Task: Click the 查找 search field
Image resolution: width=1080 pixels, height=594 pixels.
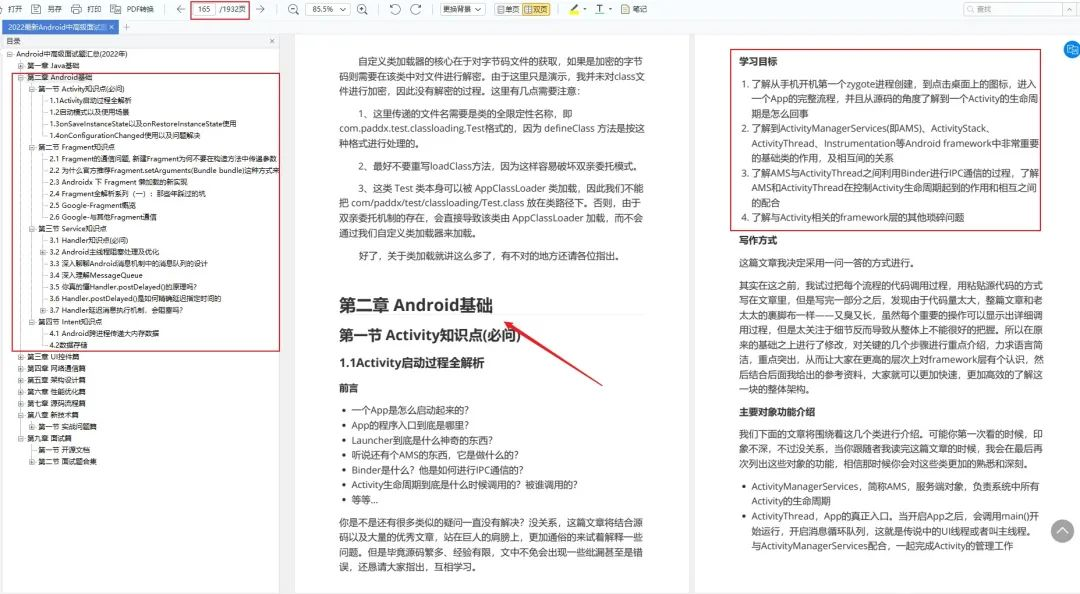Action: click(1012, 9)
